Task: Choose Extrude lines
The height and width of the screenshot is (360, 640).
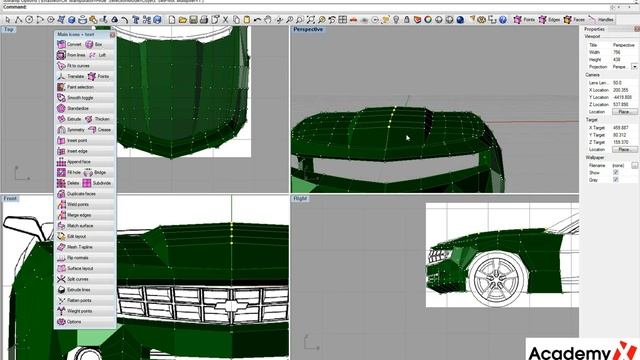Action: [x=74, y=290]
